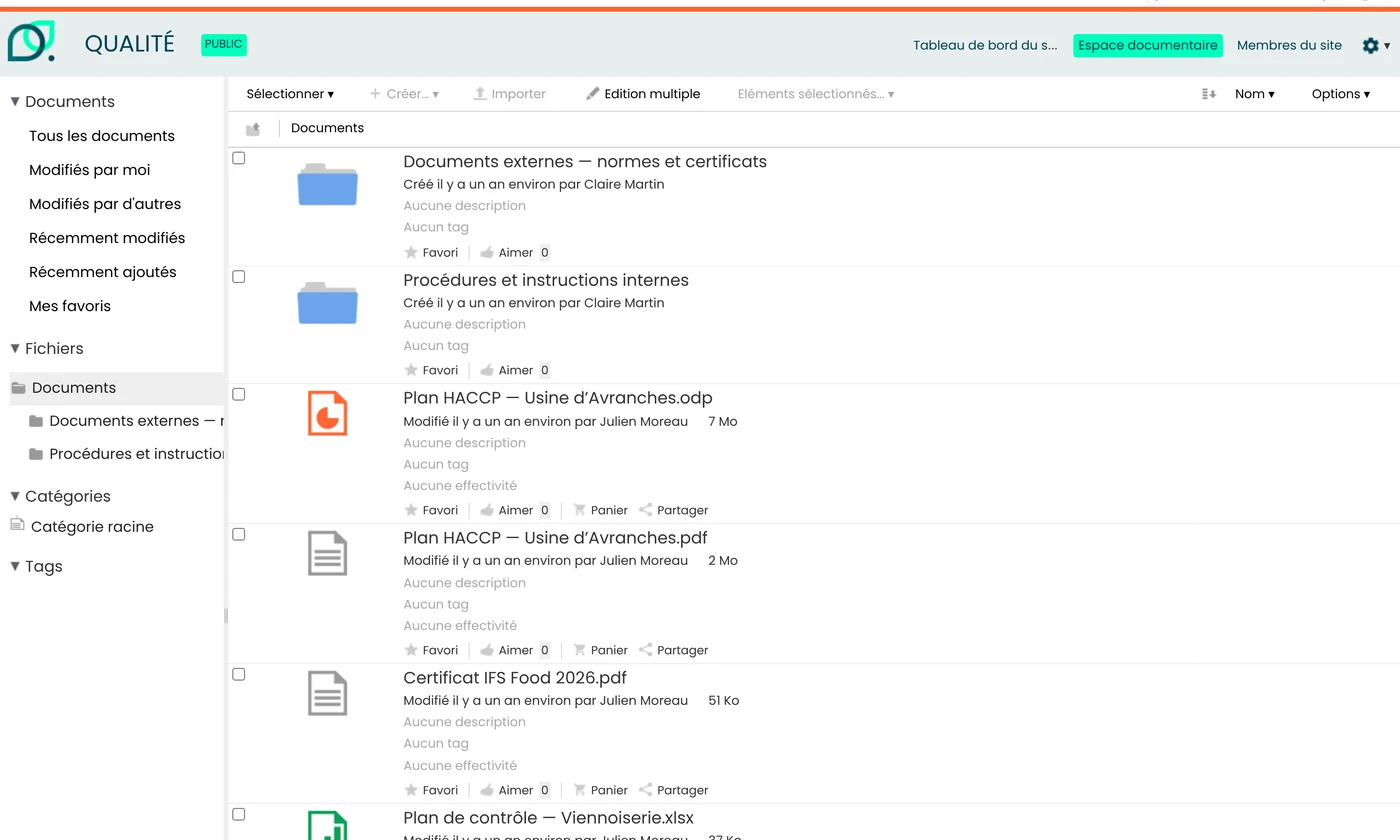Open the Membres du site tab

pyautogui.click(x=1289, y=45)
